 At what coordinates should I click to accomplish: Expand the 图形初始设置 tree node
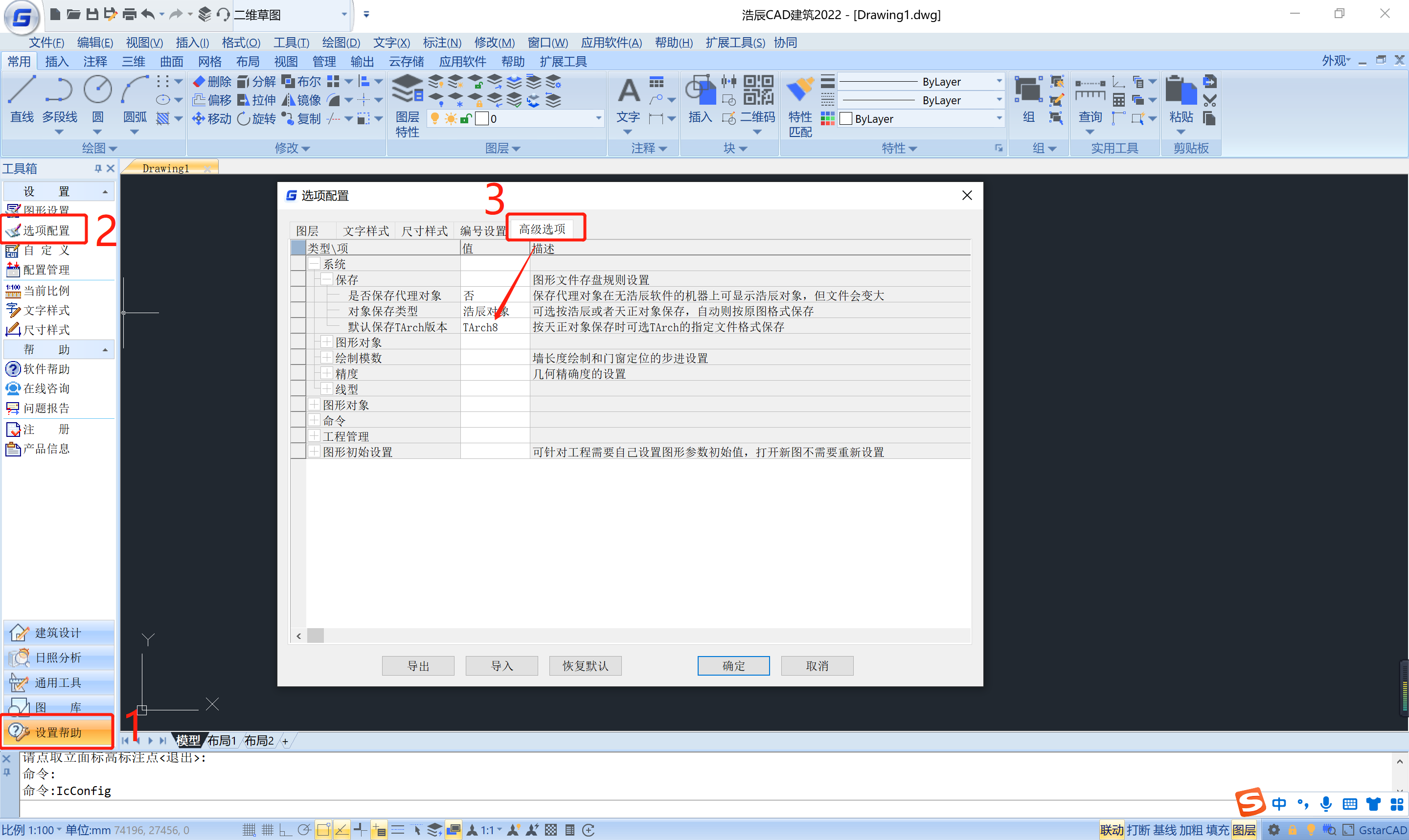314,452
